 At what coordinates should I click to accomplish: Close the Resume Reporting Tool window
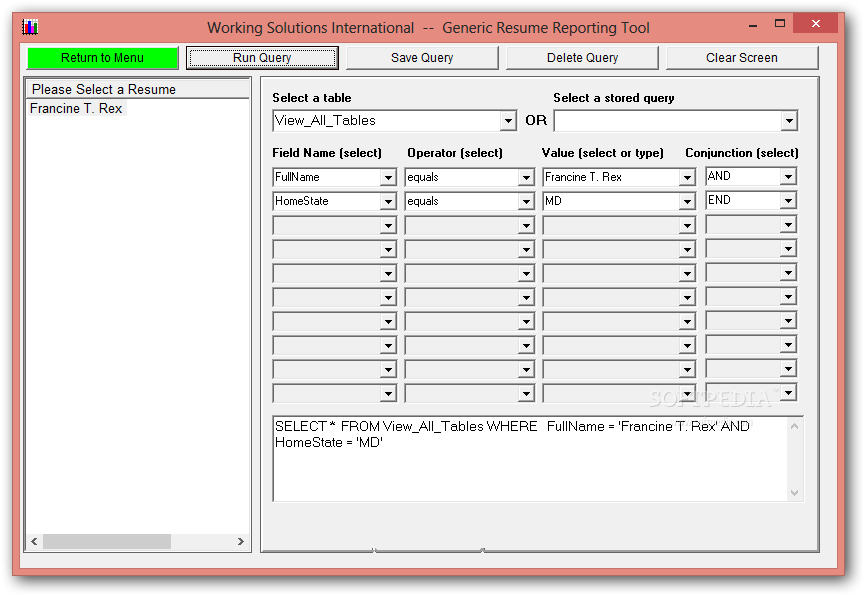tap(816, 24)
